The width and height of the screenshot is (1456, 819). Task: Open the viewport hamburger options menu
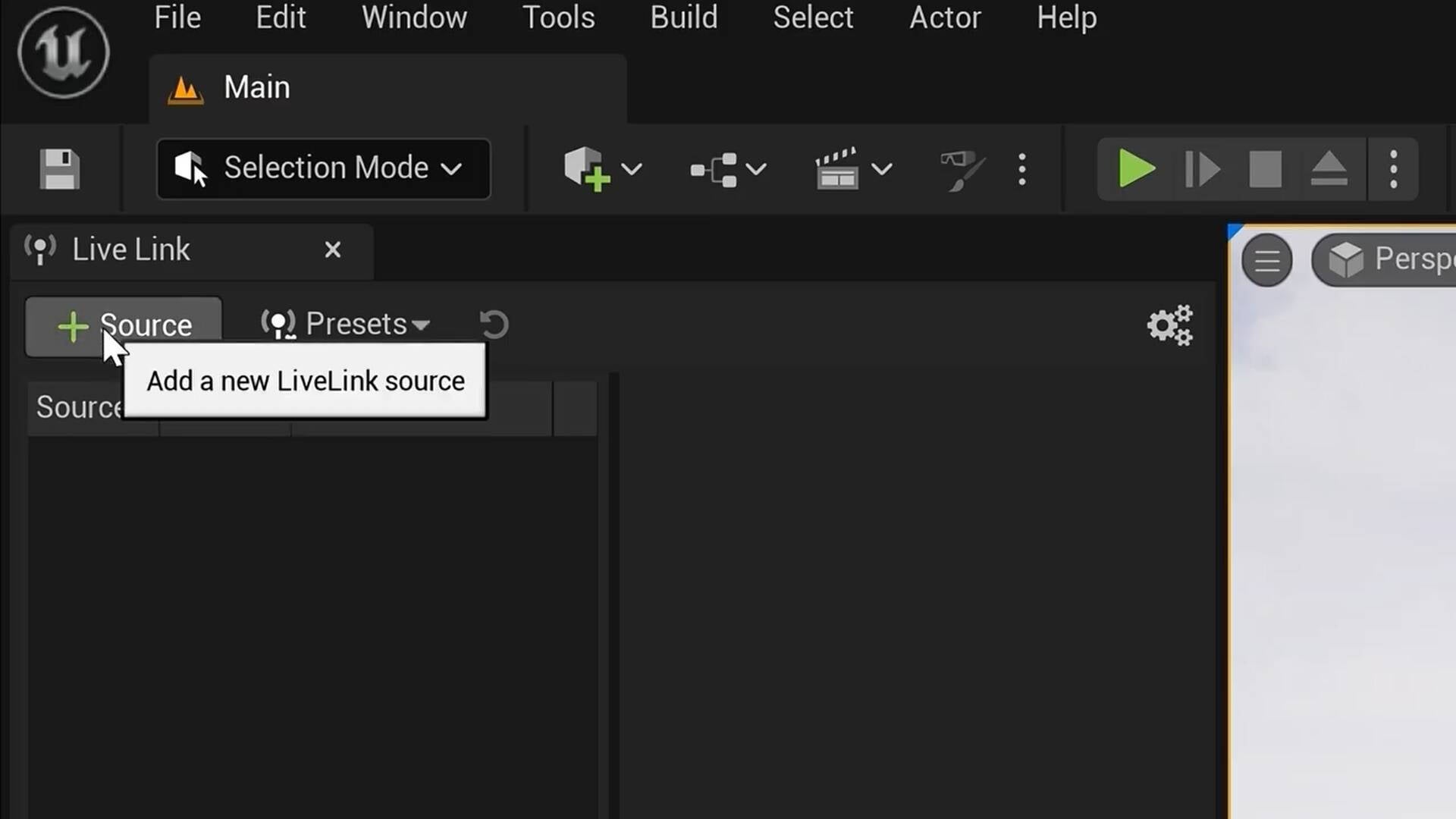(x=1267, y=261)
